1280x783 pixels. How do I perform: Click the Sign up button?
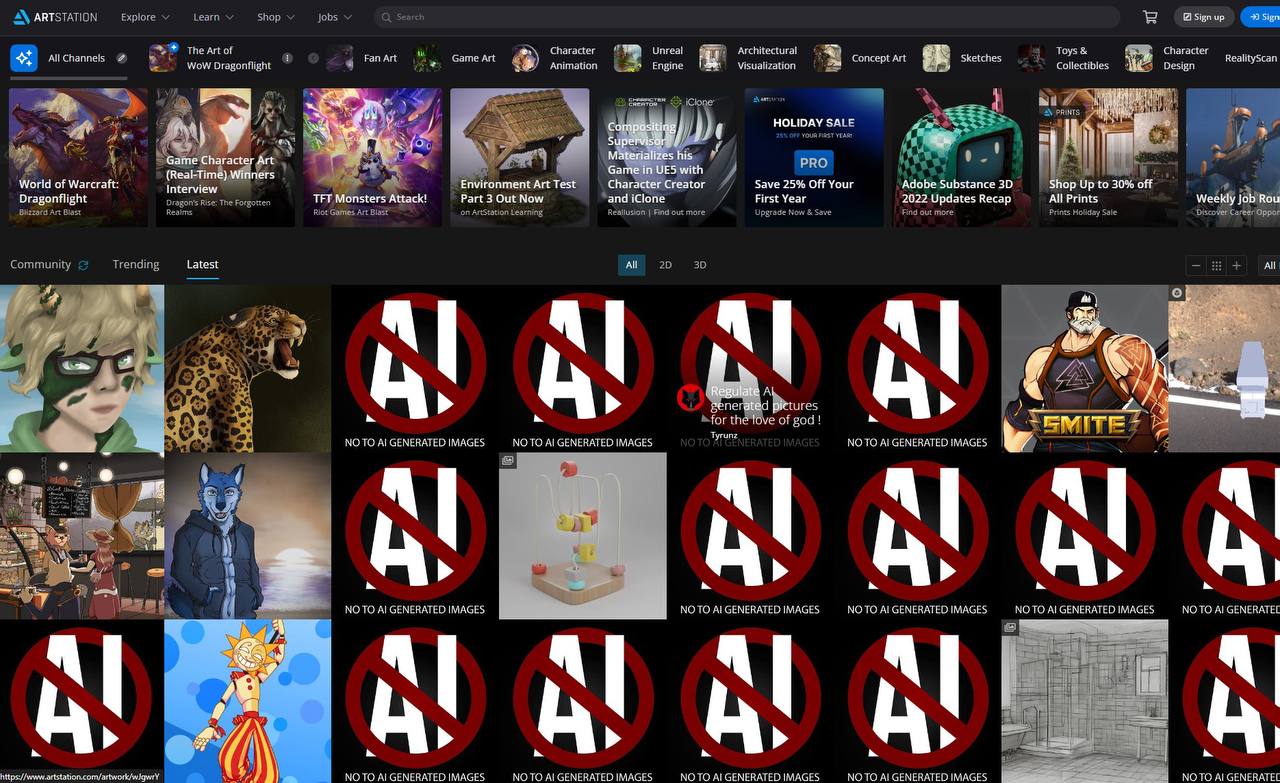click(x=1203, y=17)
